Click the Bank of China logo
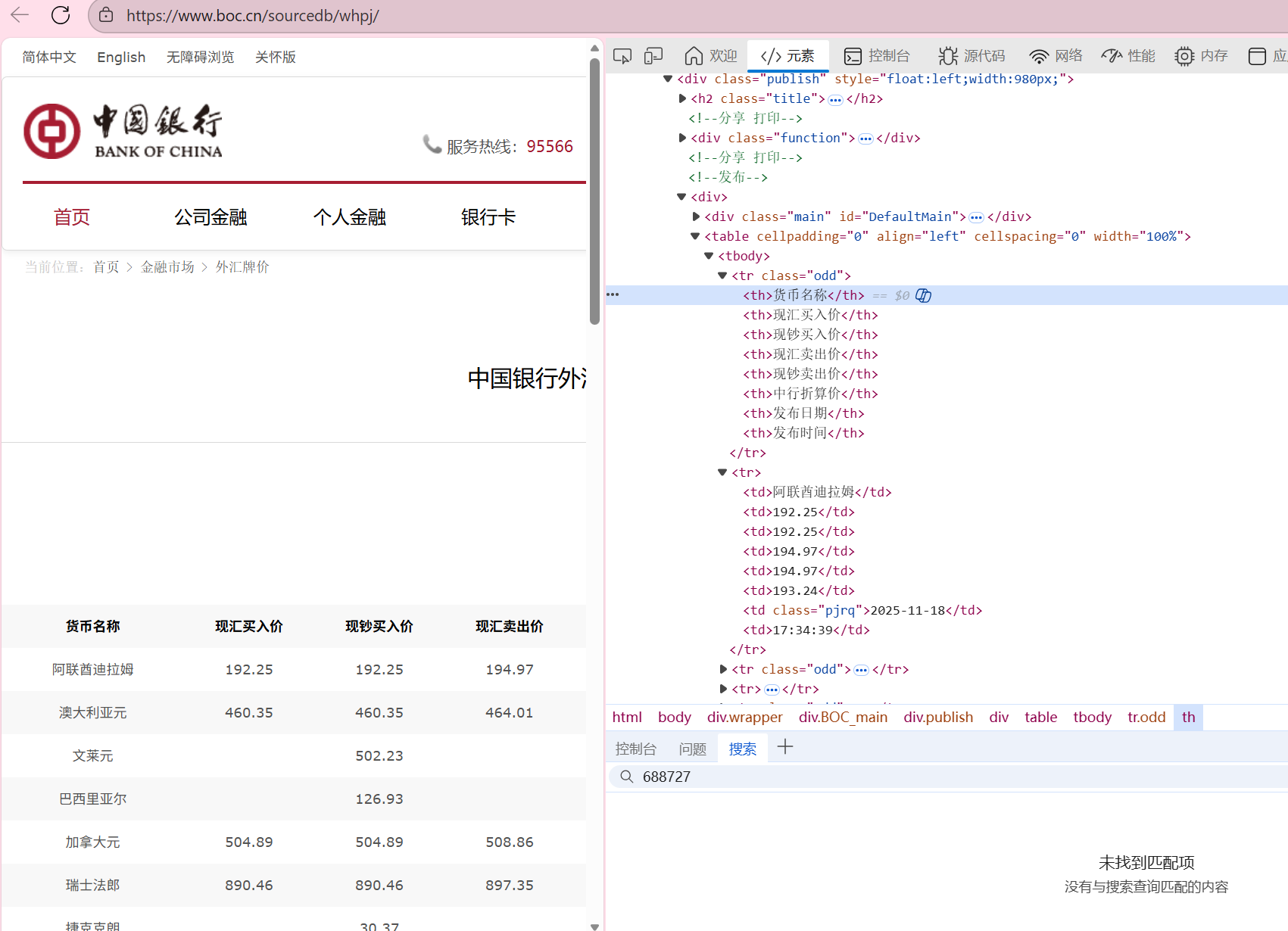The image size is (1288, 931). (123, 131)
